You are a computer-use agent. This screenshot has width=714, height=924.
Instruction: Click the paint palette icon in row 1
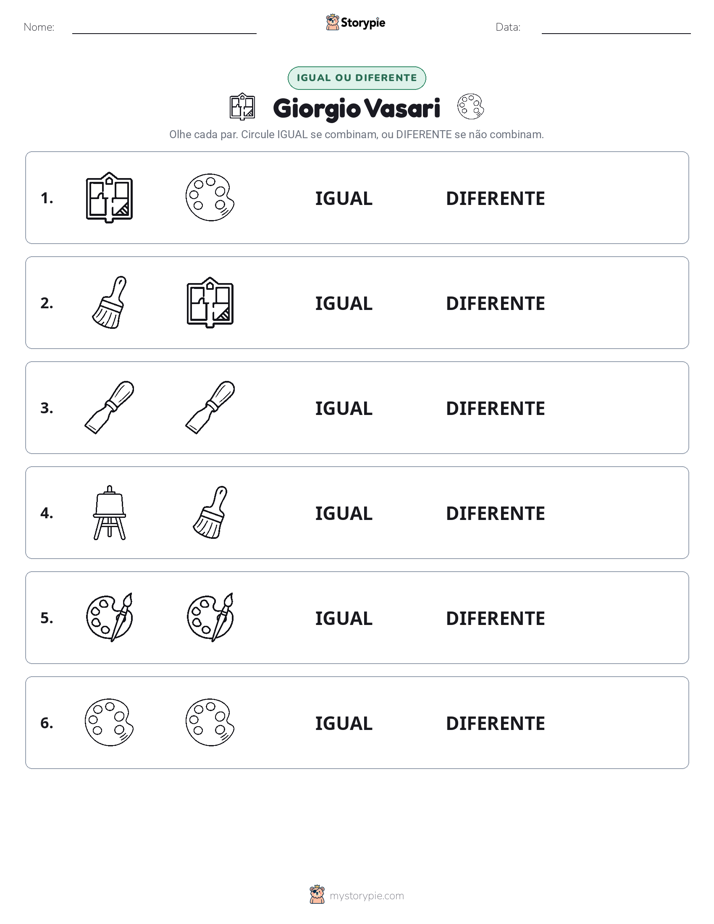tap(210, 197)
